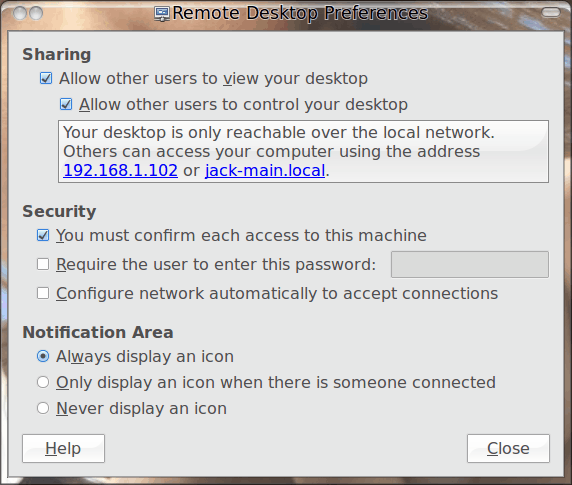Click into the password input field
This screenshot has height=485, width=572.
470,264
